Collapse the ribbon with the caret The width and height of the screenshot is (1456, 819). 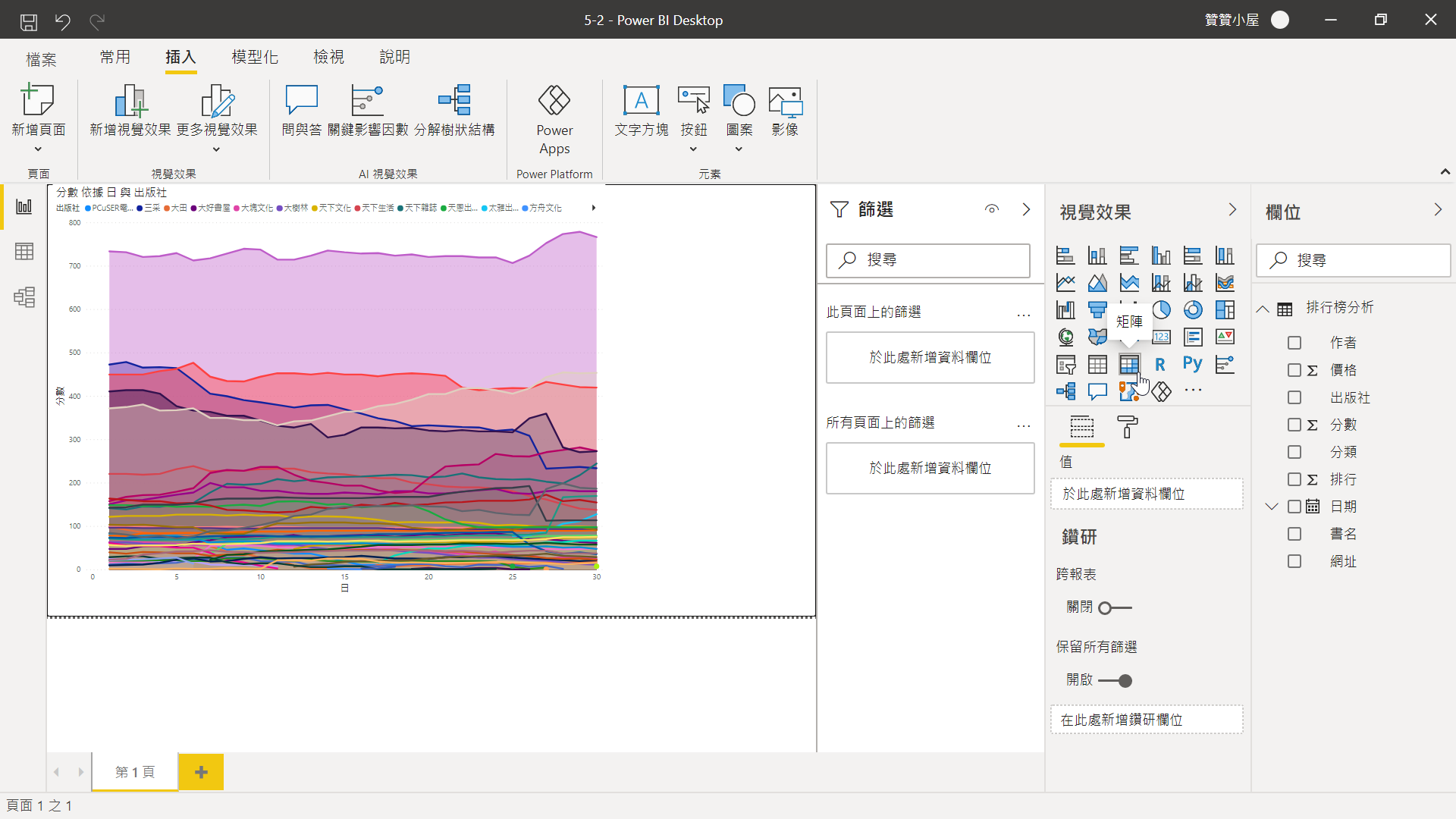pyautogui.click(x=1445, y=172)
